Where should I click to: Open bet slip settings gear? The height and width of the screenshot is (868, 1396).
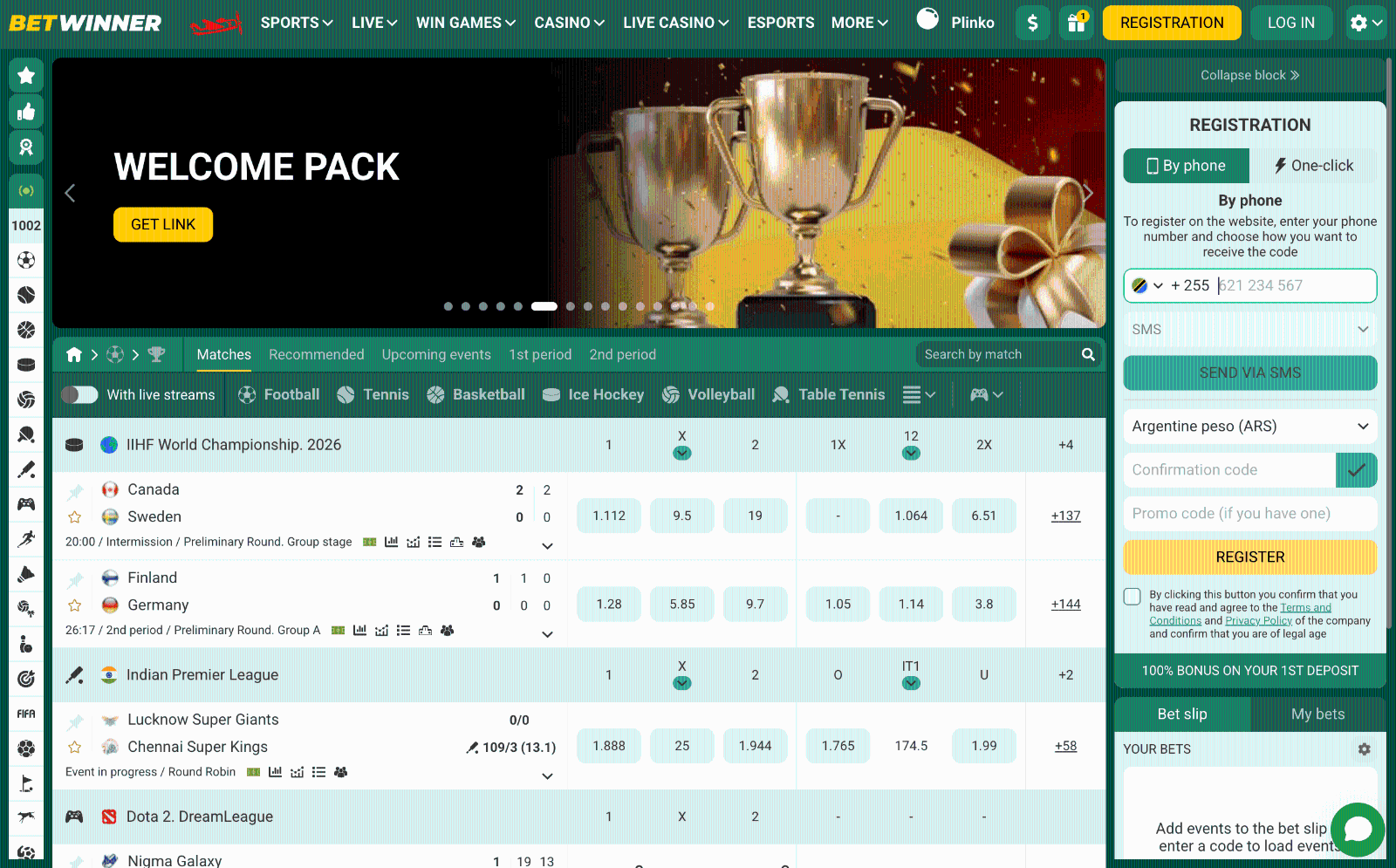pos(1365,749)
